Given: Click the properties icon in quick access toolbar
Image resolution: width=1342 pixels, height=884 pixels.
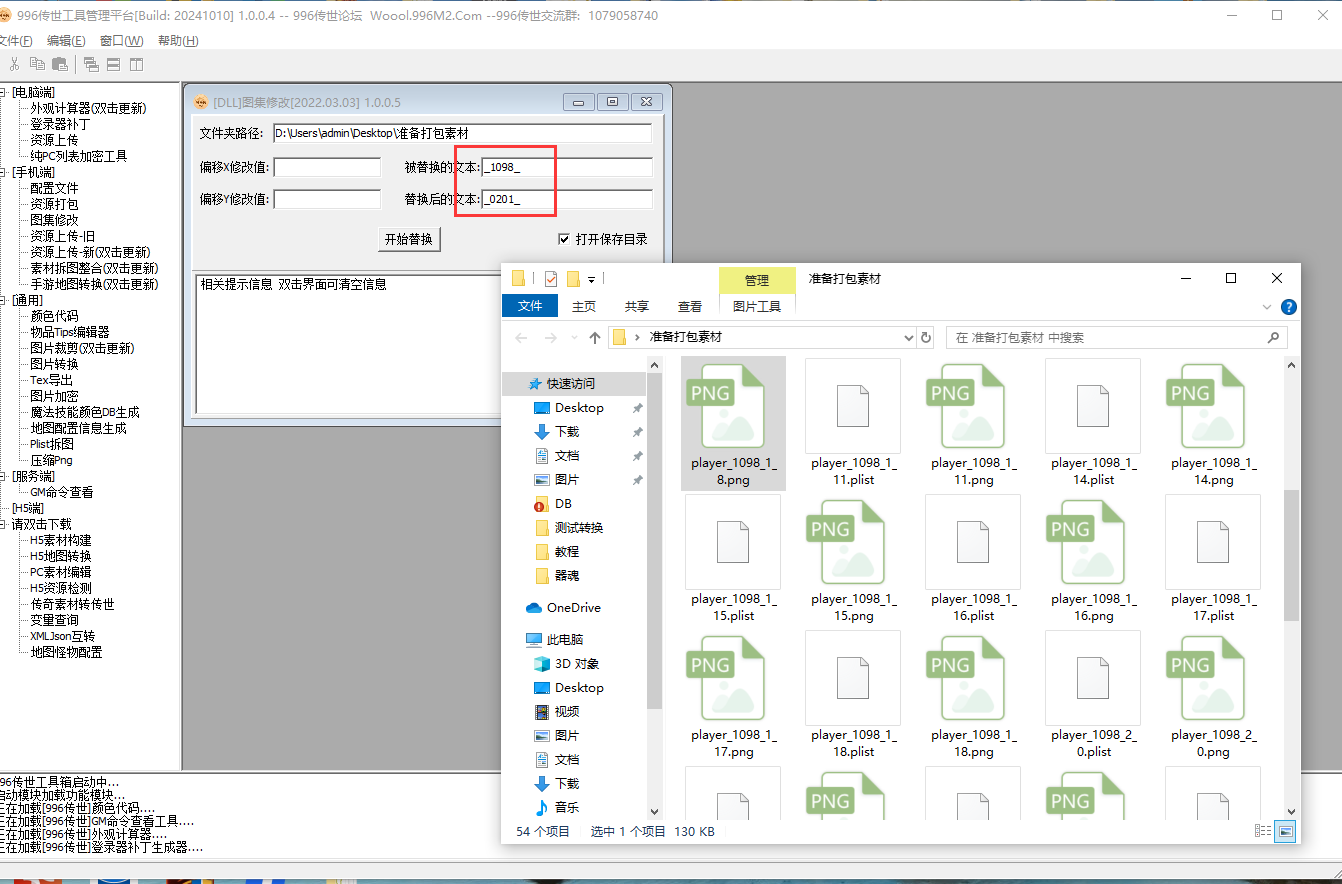Looking at the screenshot, I should tap(550, 279).
